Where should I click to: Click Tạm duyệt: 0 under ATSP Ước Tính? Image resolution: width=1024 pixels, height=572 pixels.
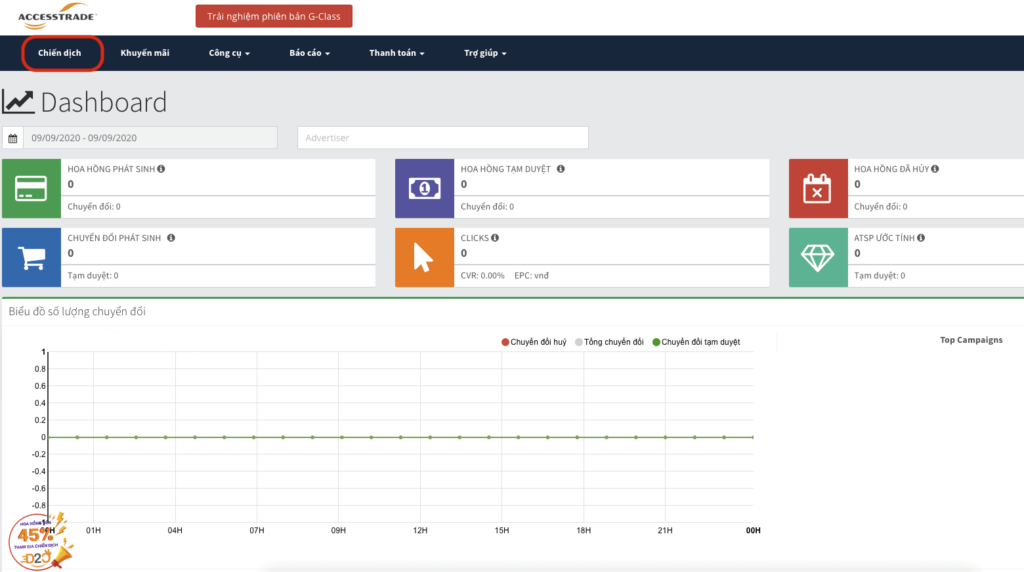click(880, 276)
